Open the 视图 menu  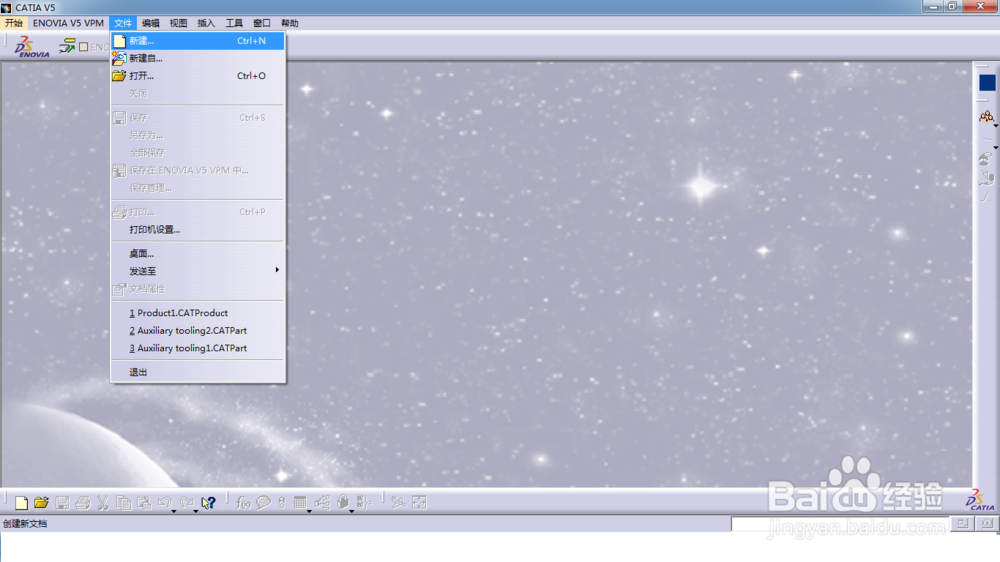coord(179,23)
